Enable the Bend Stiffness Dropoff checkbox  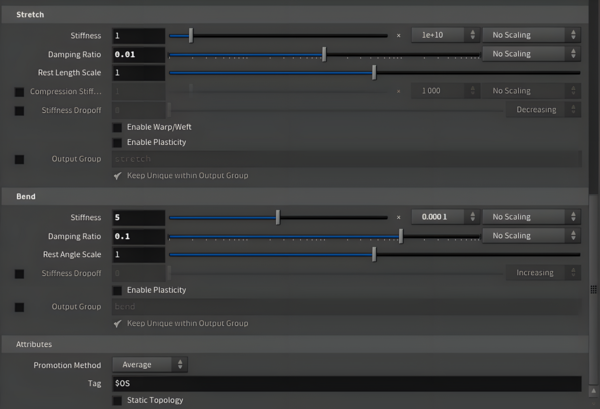[19, 274]
